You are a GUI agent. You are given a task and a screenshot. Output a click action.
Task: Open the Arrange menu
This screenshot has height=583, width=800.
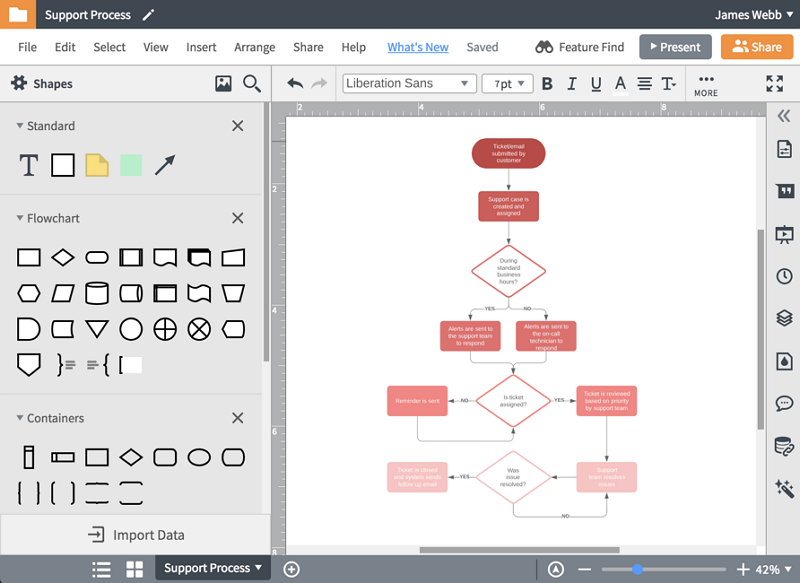[255, 47]
